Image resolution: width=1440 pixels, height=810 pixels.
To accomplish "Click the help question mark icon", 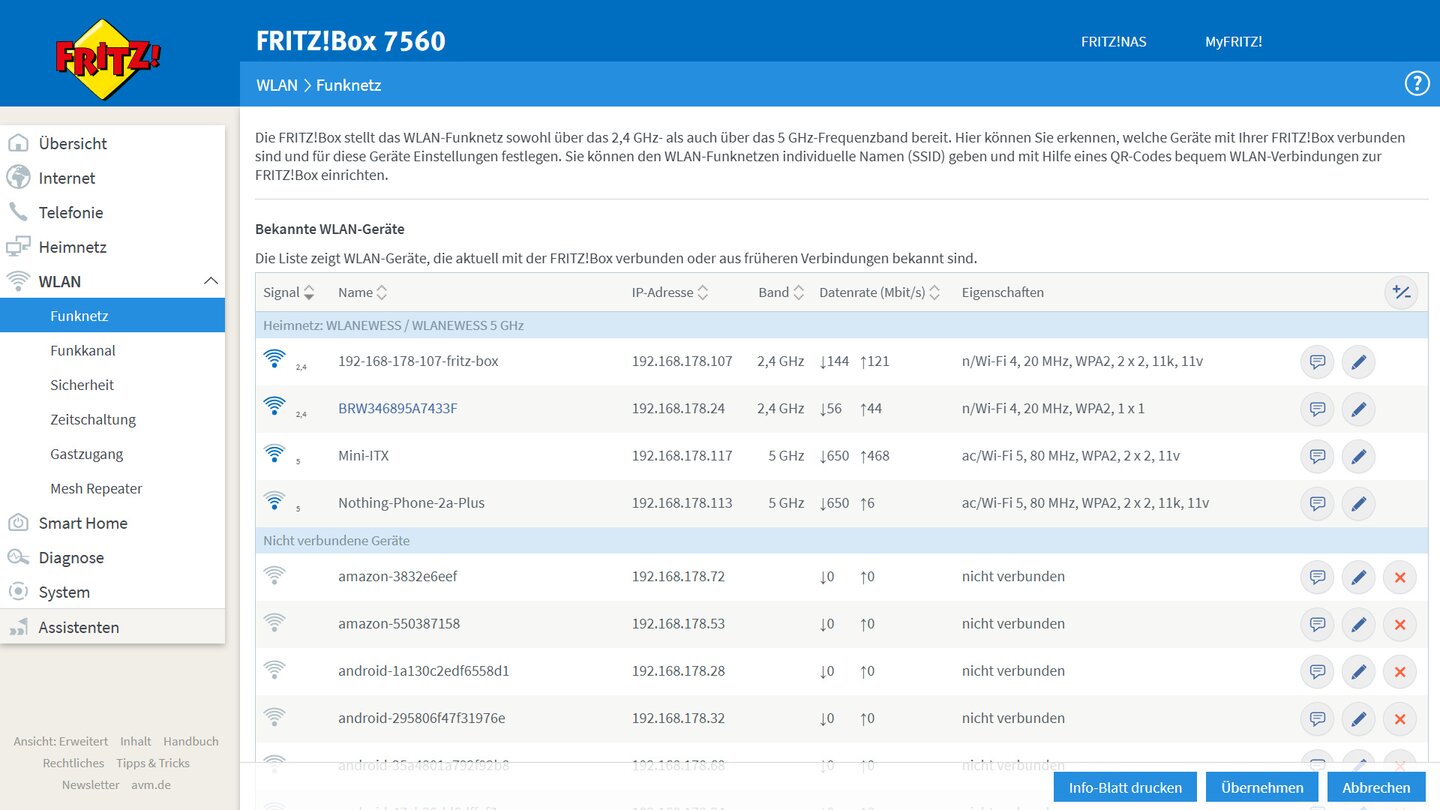I will coord(1417,84).
